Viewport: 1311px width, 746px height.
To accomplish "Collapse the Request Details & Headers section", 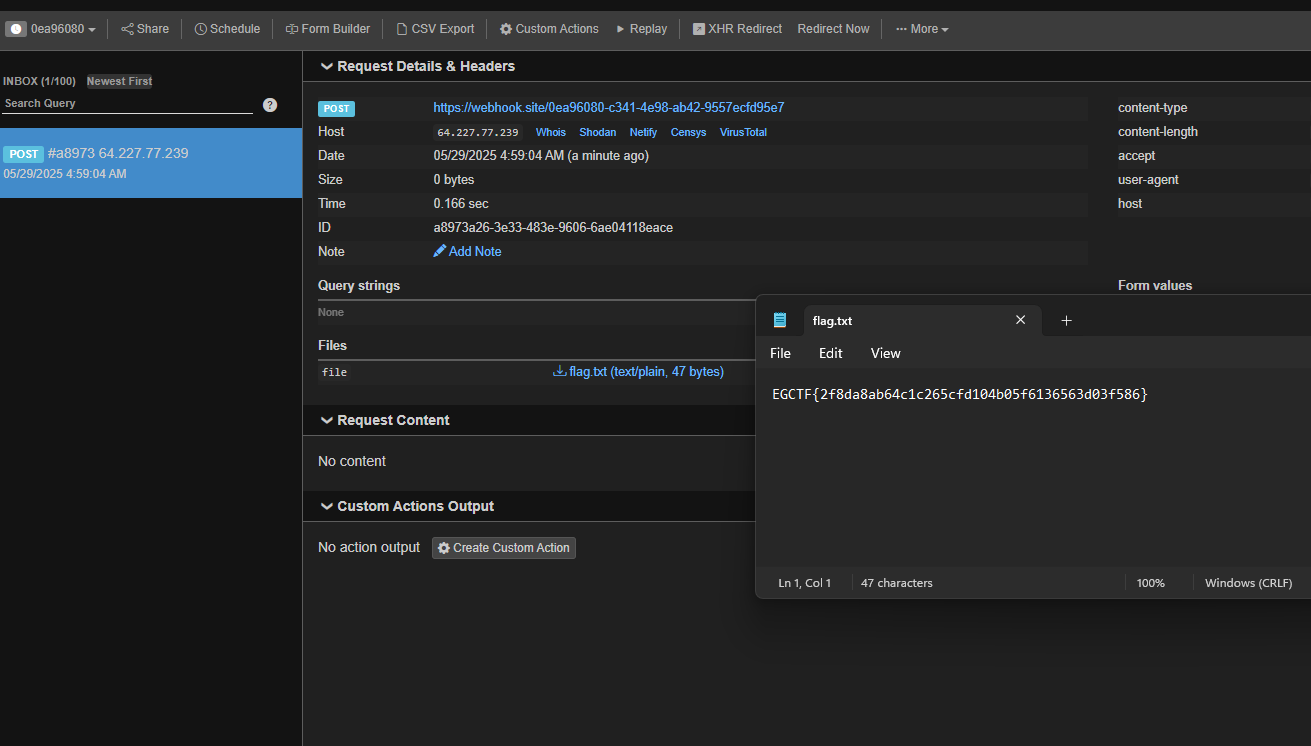I will 417,66.
